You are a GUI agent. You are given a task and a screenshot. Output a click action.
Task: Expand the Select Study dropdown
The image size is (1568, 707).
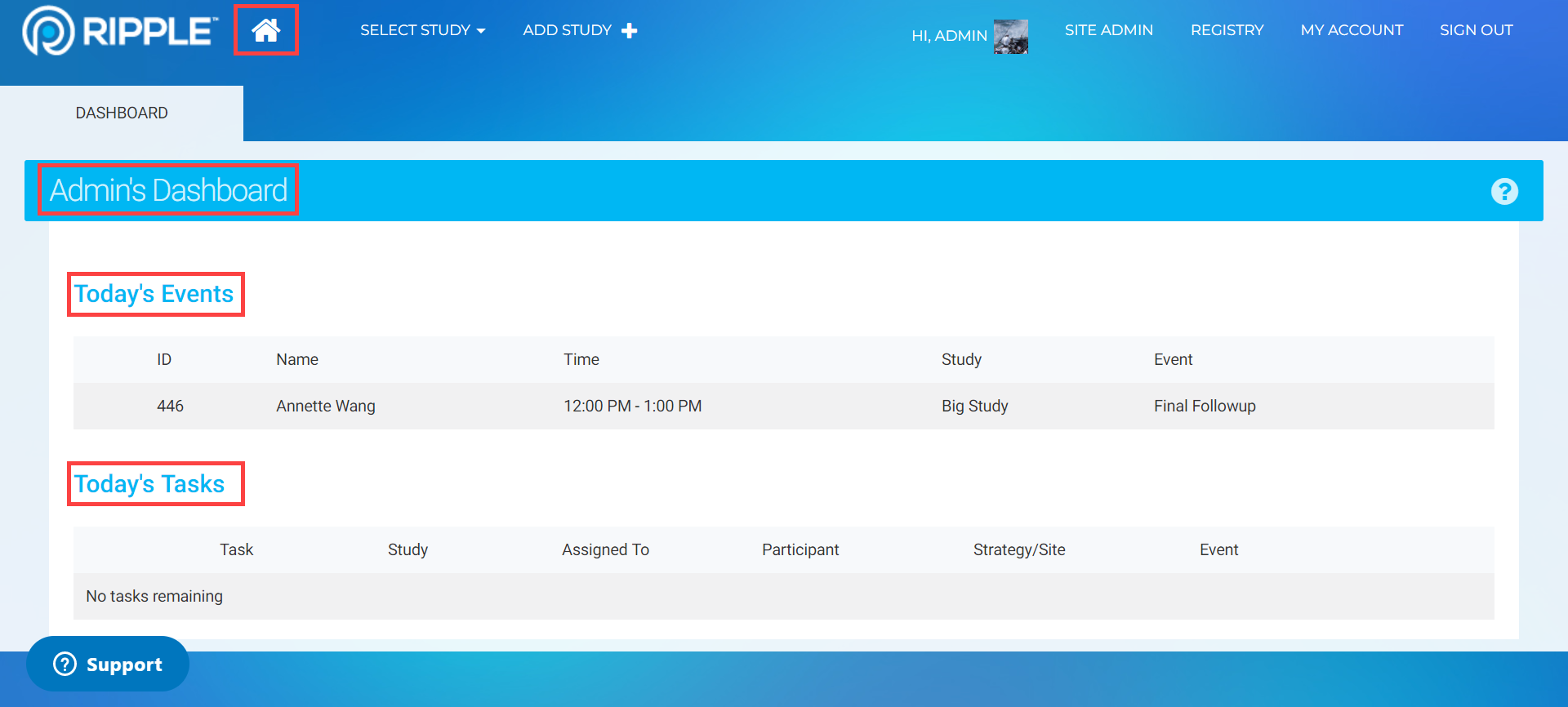pyautogui.click(x=422, y=30)
